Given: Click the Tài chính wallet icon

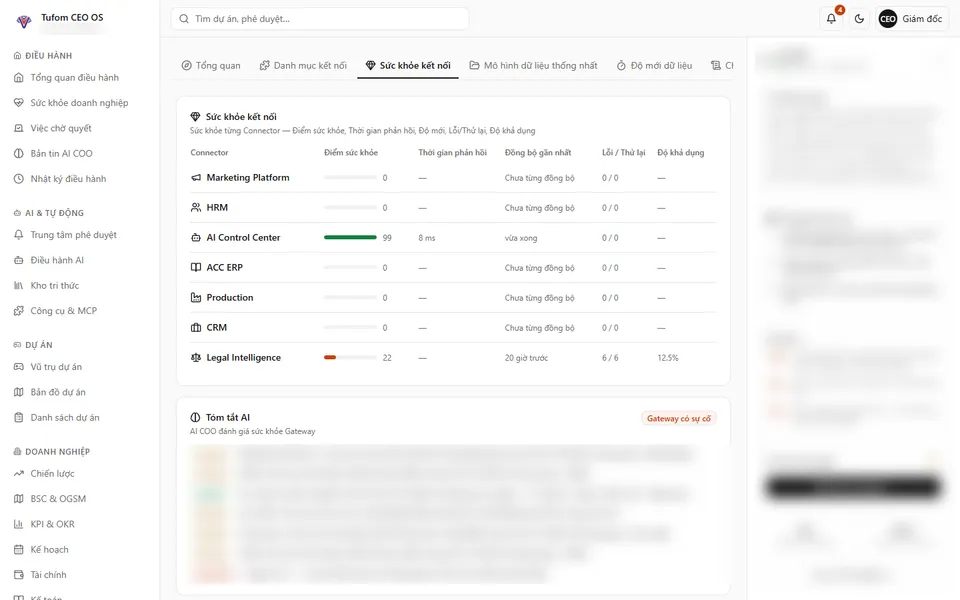Looking at the screenshot, I should click(18, 575).
